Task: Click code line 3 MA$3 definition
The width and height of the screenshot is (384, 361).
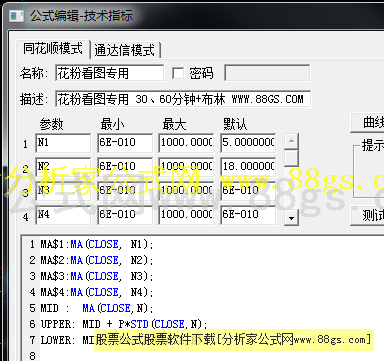Action: pos(97,276)
